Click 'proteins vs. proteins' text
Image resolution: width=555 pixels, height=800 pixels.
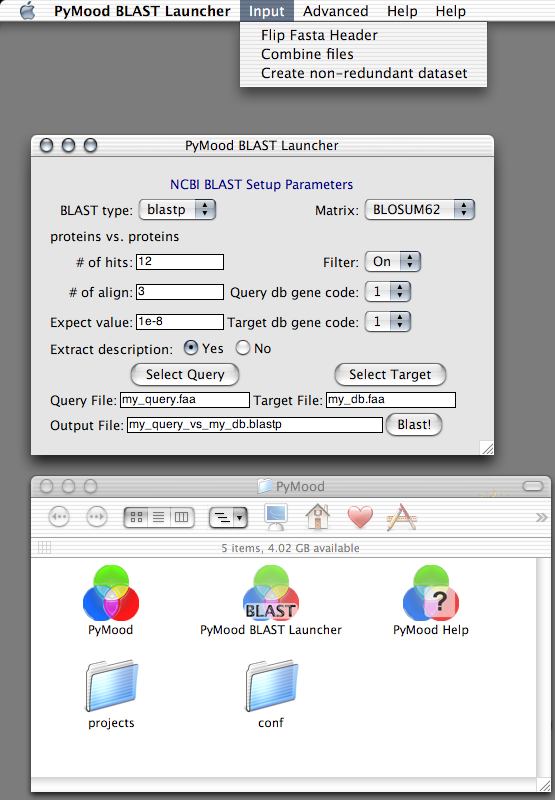(115, 237)
